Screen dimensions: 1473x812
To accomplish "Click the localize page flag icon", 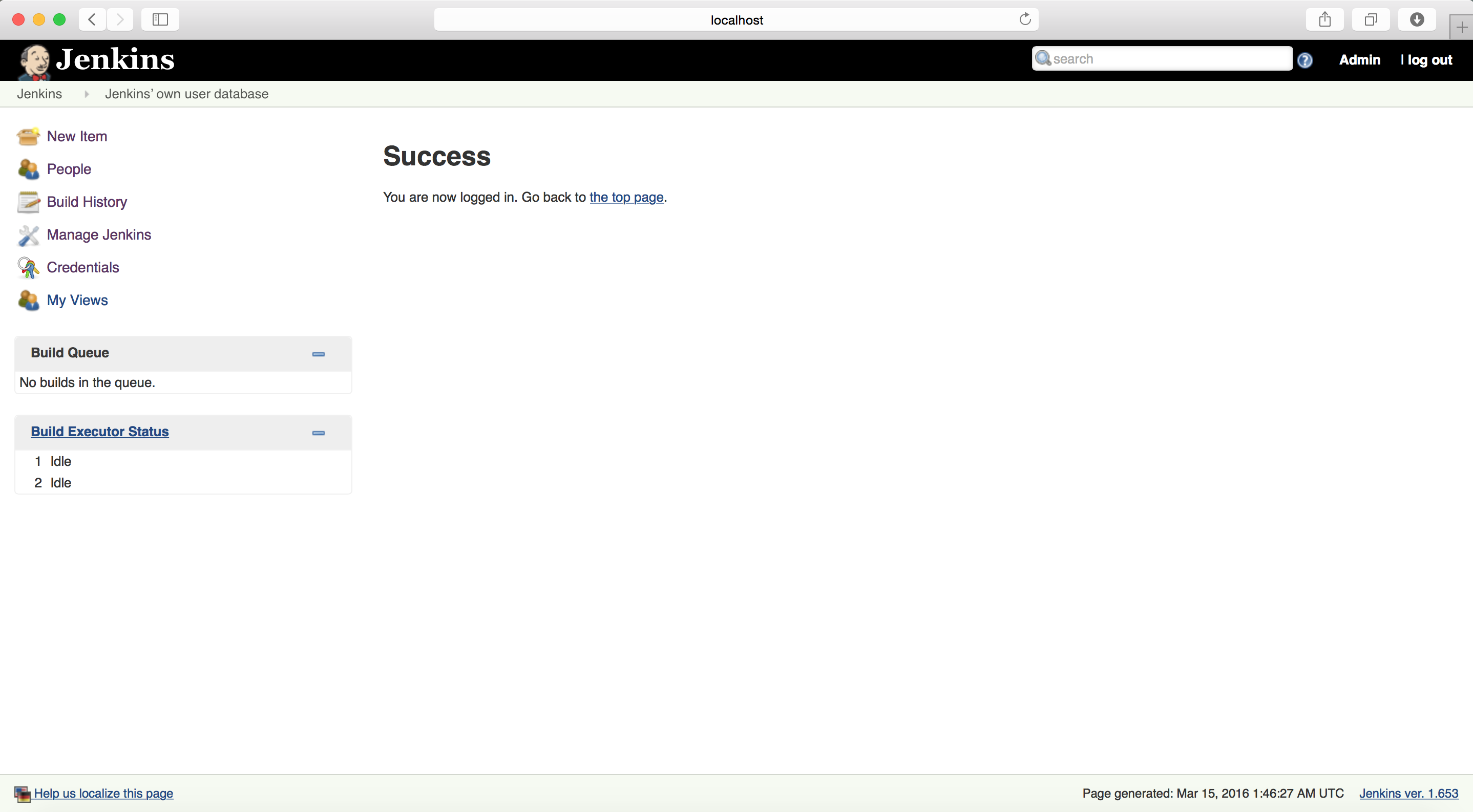I will (23, 794).
